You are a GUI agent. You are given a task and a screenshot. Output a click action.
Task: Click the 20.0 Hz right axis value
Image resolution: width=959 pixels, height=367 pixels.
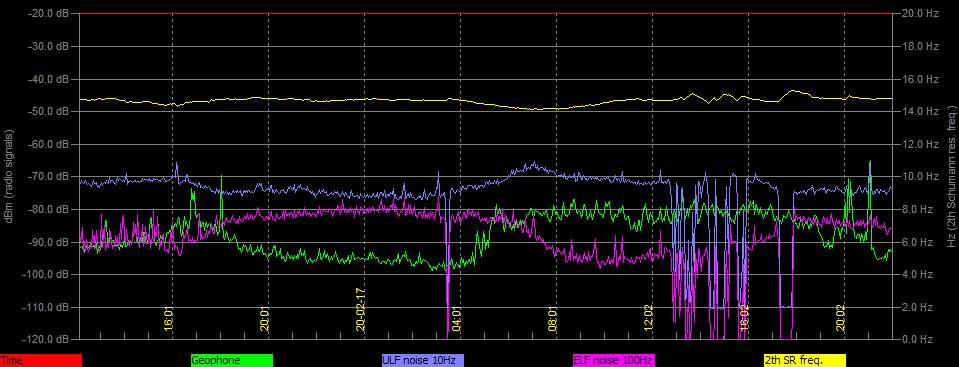click(920, 13)
